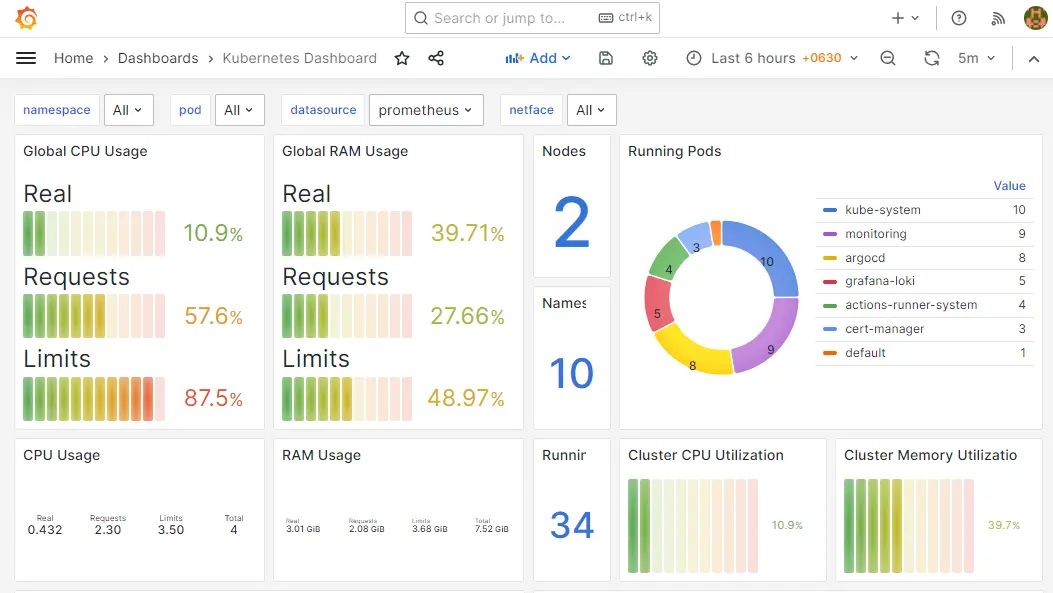The height and width of the screenshot is (593, 1053).
Task: Open the namespace All dropdown
Action: [128, 110]
